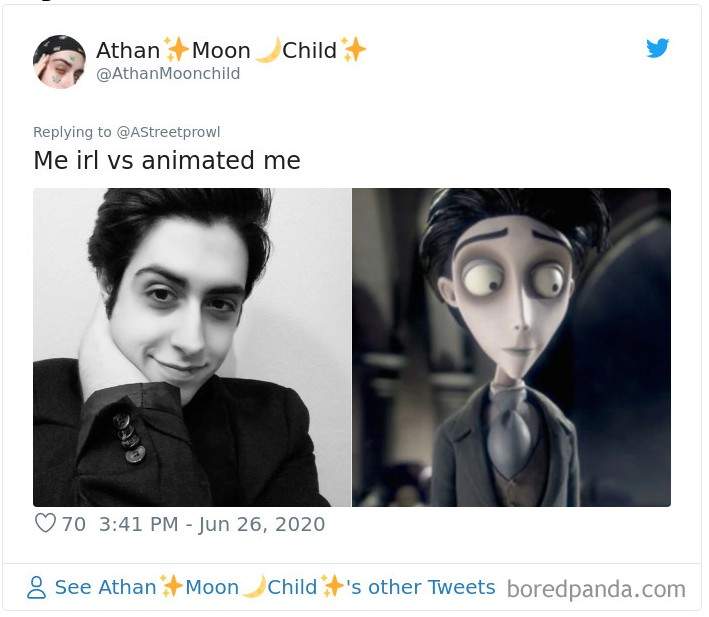Open the @AStreetprowl reply mention

(x=168, y=132)
